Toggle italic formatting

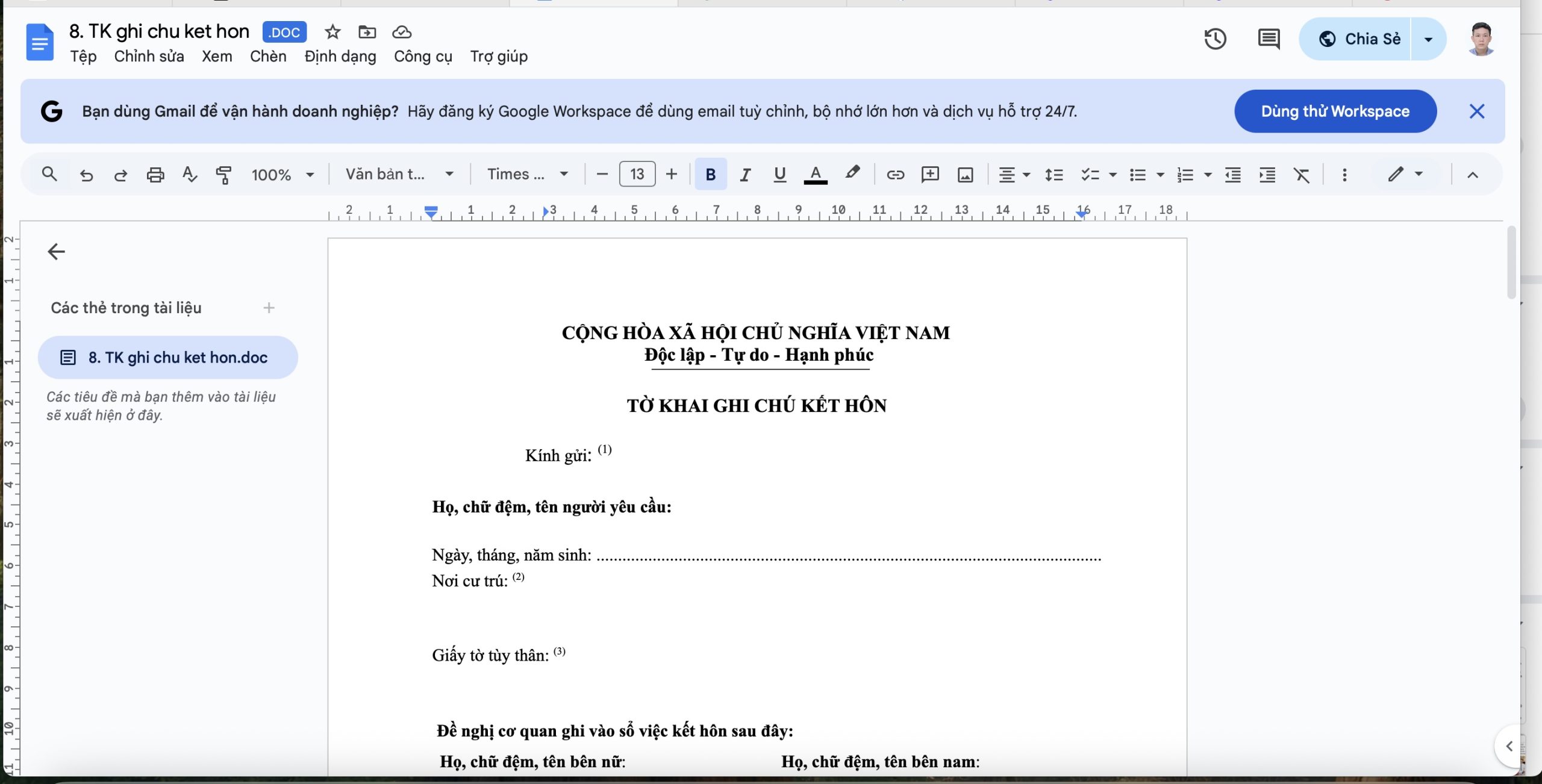coord(745,175)
